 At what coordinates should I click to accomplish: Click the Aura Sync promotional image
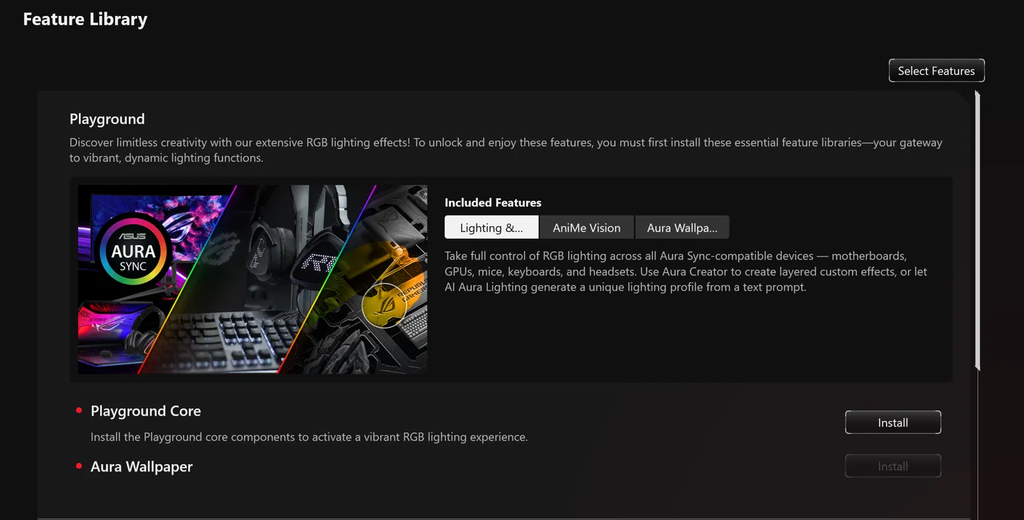click(x=253, y=279)
